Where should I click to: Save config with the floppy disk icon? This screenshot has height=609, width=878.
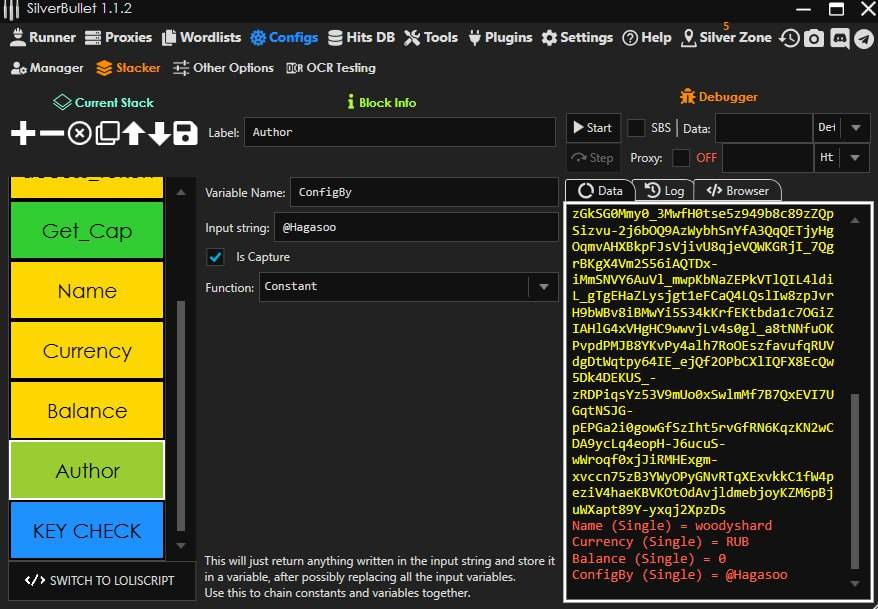[185, 133]
